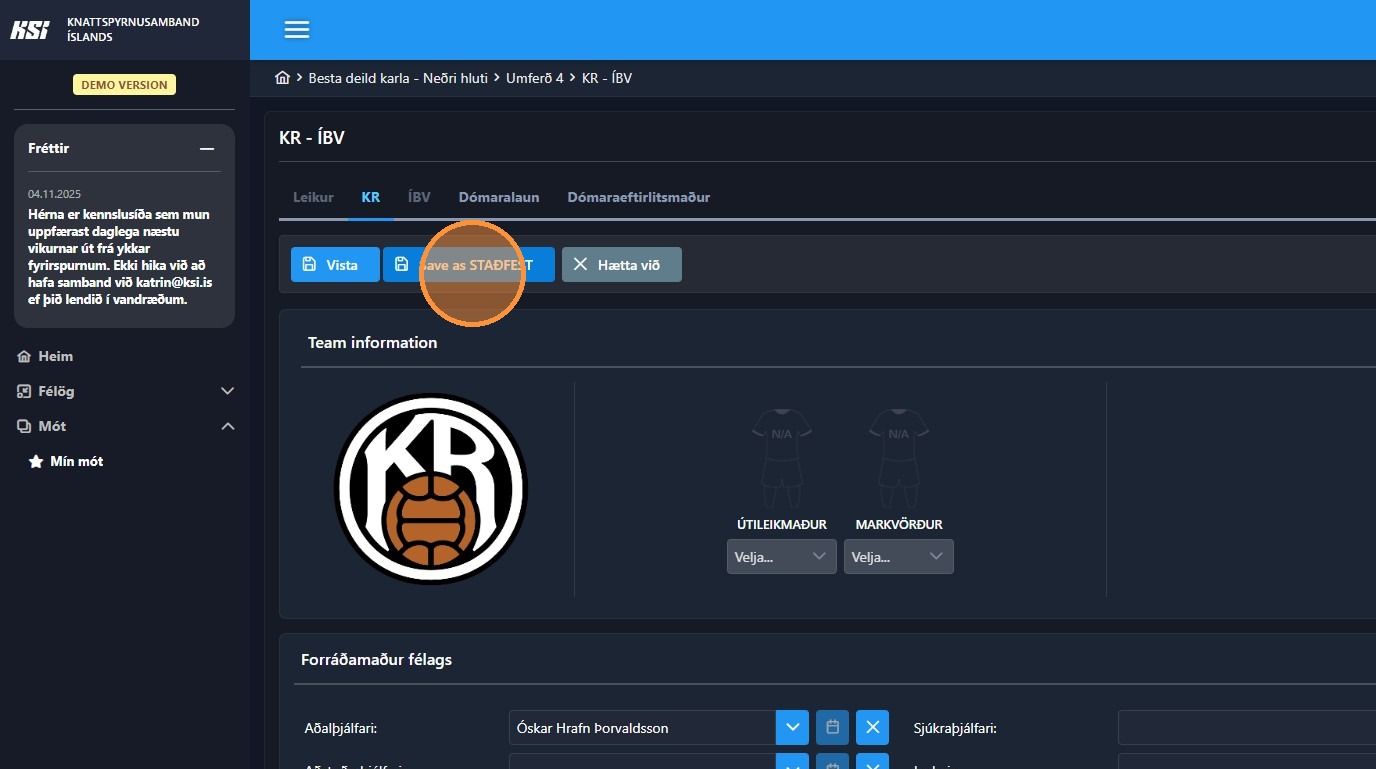Click the KR - ÍBV page title

[312, 138]
